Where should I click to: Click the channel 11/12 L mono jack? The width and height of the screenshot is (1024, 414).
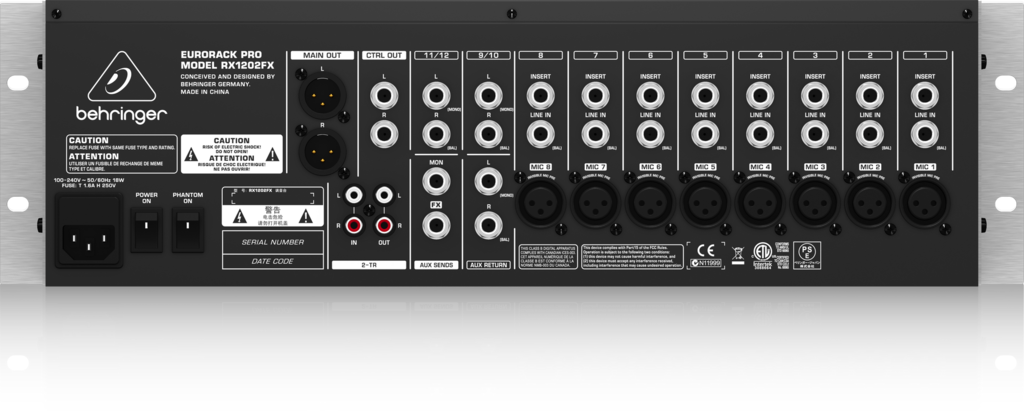(x=436, y=96)
